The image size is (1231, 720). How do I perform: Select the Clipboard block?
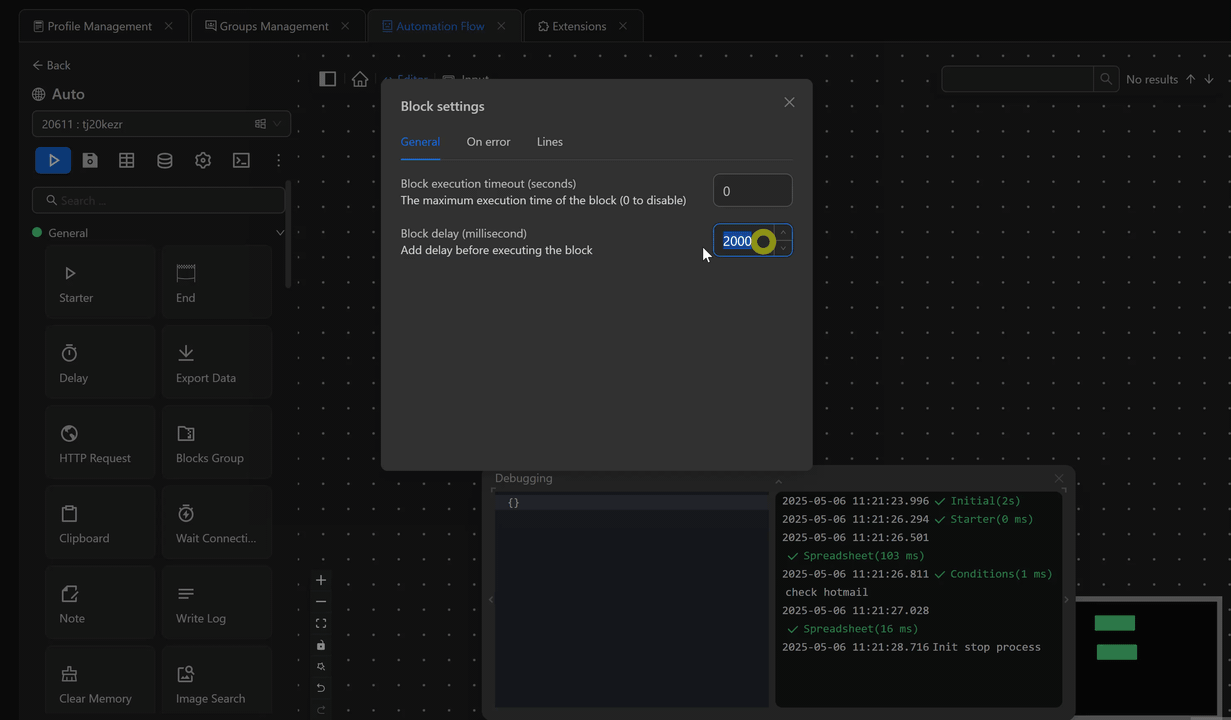pyautogui.click(x=100, y=521)
